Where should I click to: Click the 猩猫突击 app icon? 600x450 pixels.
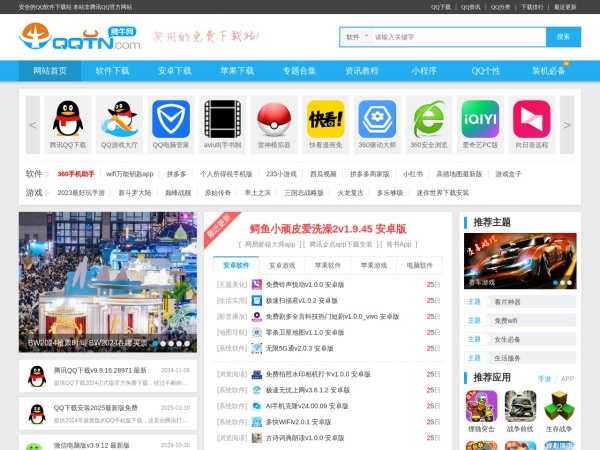[x=481, y=406]
